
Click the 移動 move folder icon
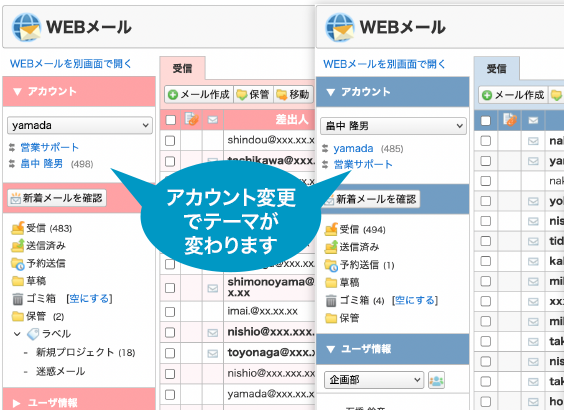click(x=282, y=95)
